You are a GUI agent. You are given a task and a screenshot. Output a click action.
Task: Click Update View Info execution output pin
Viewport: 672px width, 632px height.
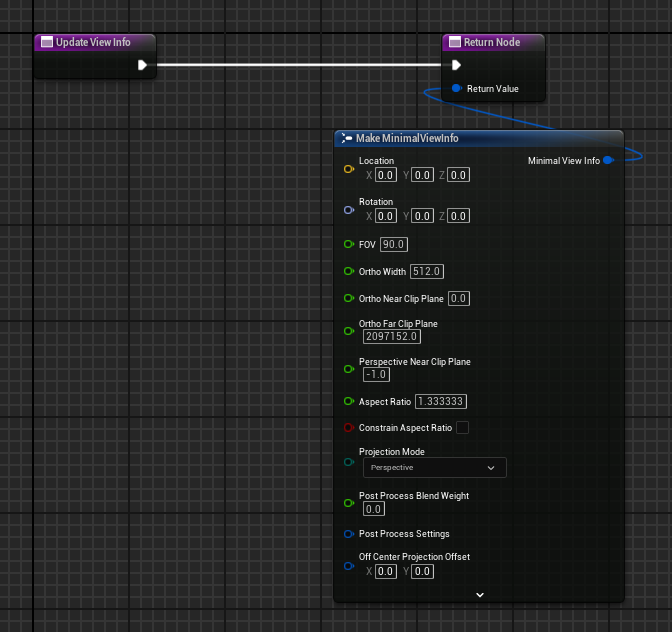click(x=142, y=65)
